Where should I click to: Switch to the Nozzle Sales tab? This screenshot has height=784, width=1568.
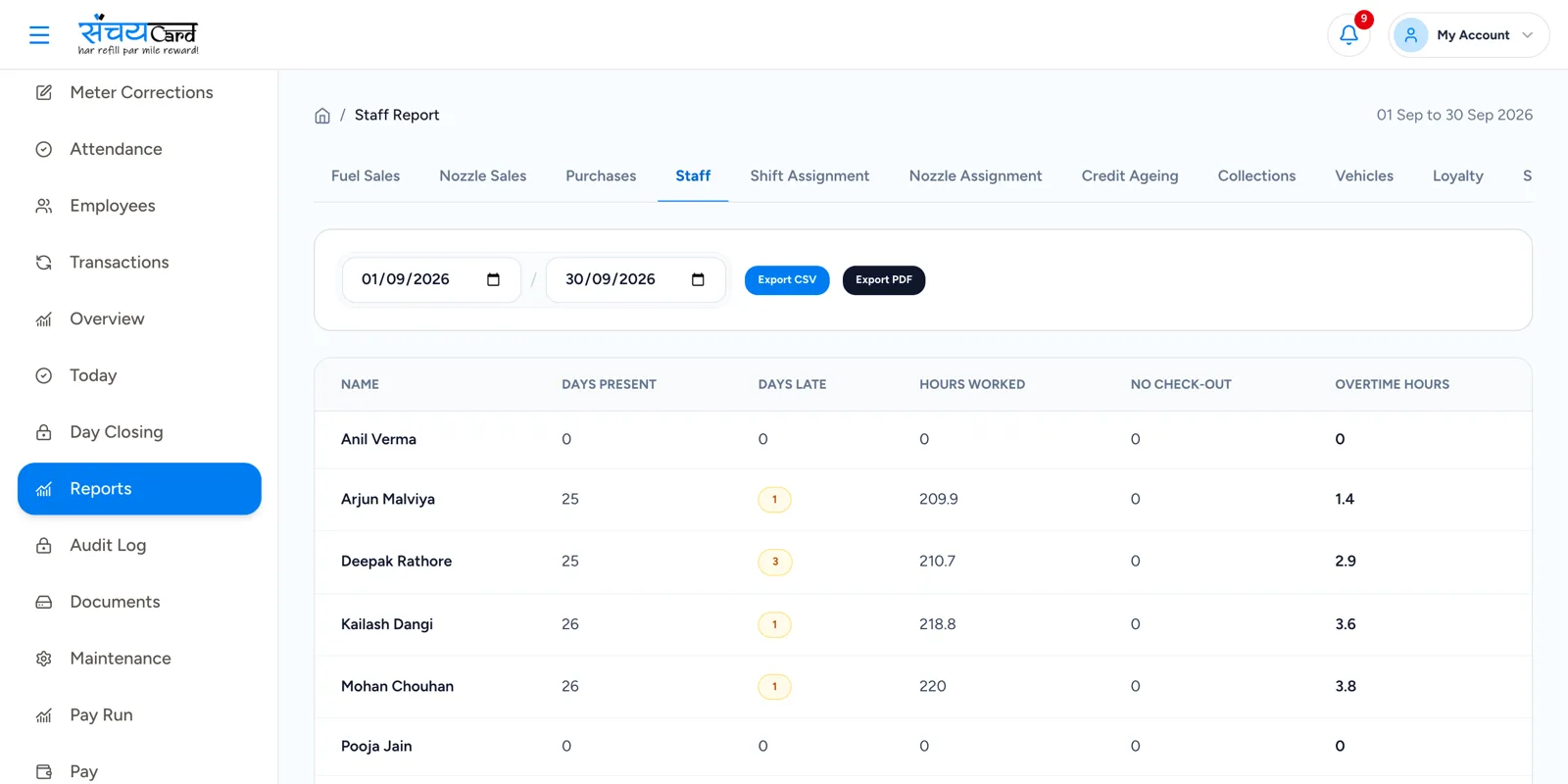pos(482,176)
